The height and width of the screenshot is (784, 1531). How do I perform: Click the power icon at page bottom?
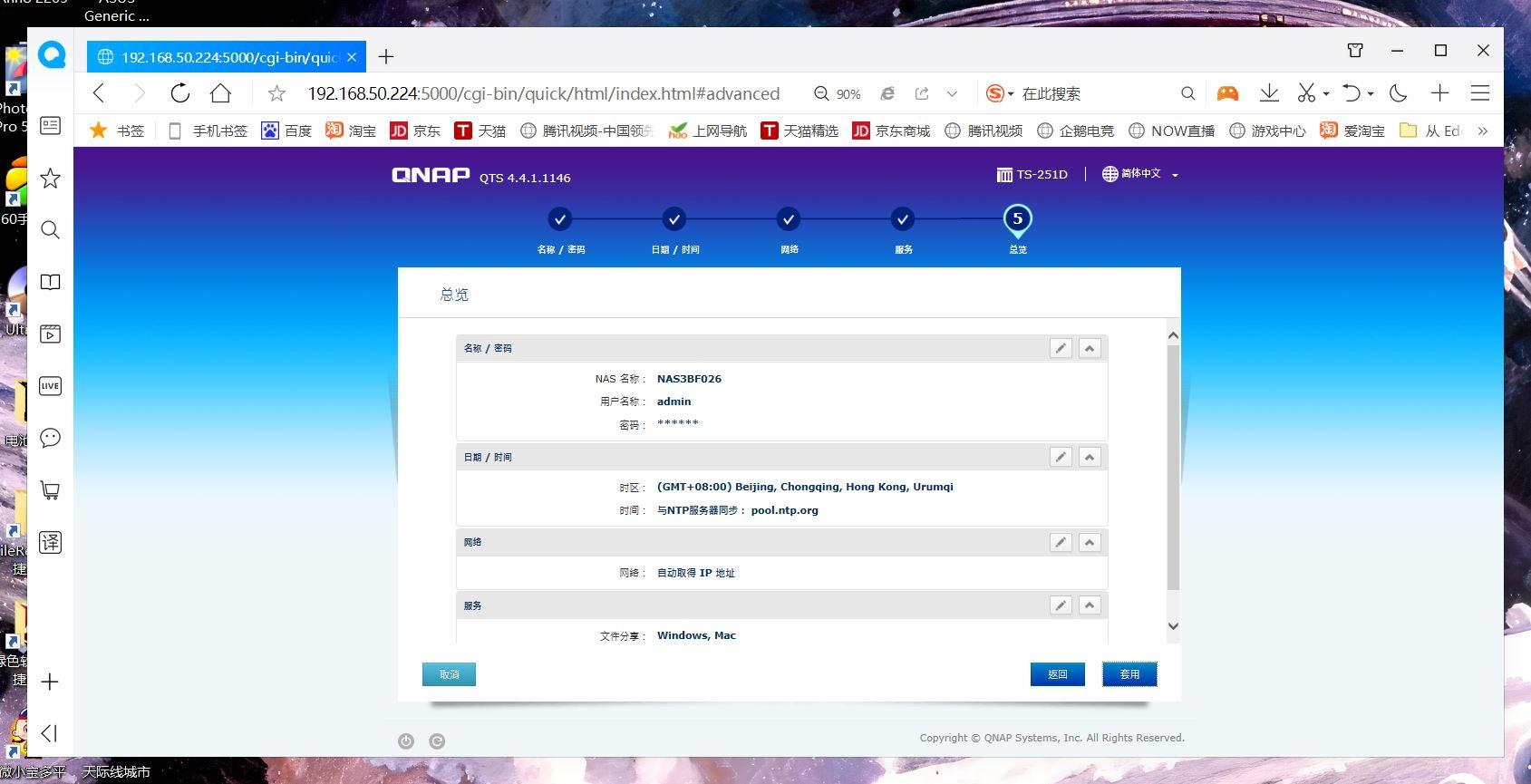tap(406, 741)
